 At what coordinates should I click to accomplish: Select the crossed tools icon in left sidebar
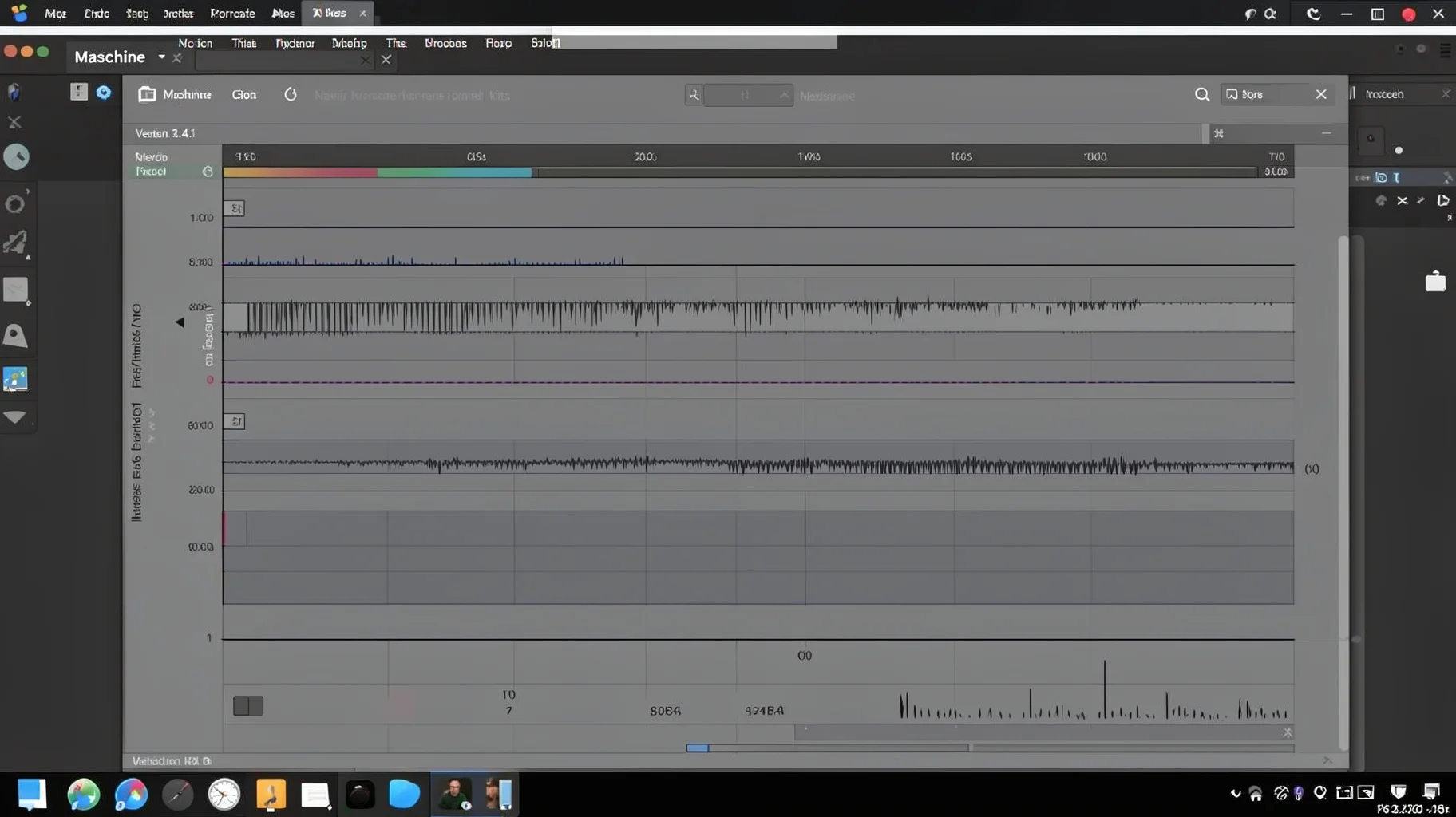tap(14, 122)
